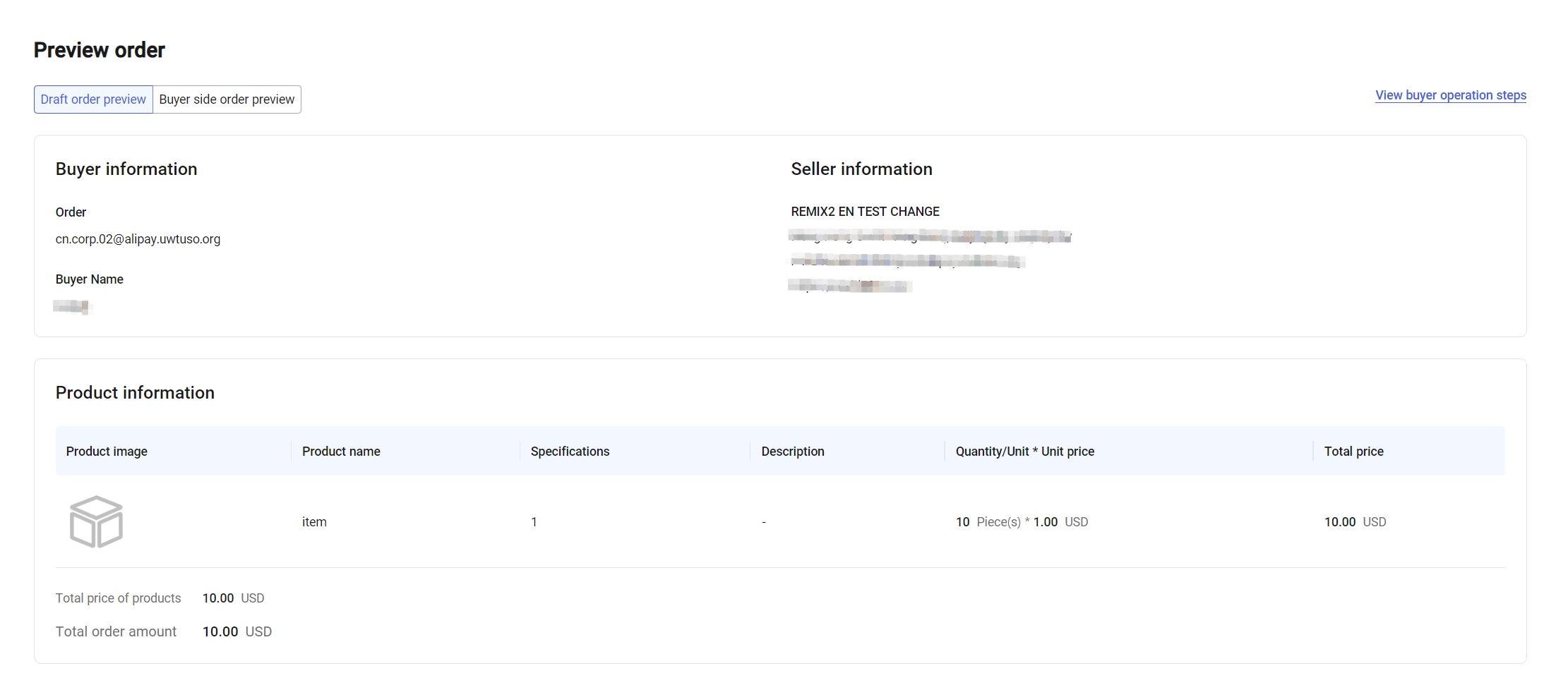Open the View buyer operation steps link
1568x678 pixels.
point(1450,95)
